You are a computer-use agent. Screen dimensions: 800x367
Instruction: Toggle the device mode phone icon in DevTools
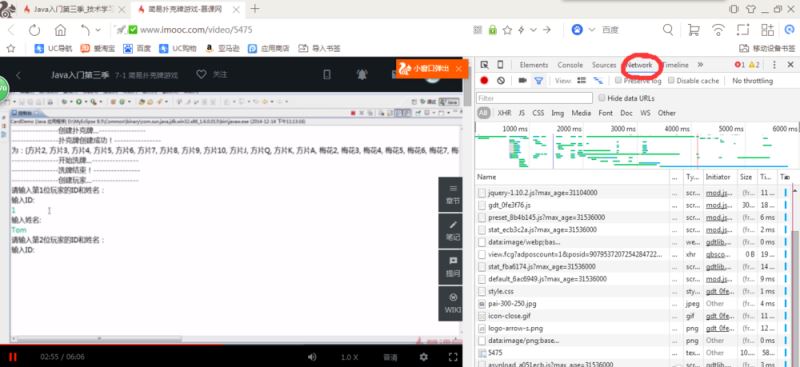tap(500, 65)
